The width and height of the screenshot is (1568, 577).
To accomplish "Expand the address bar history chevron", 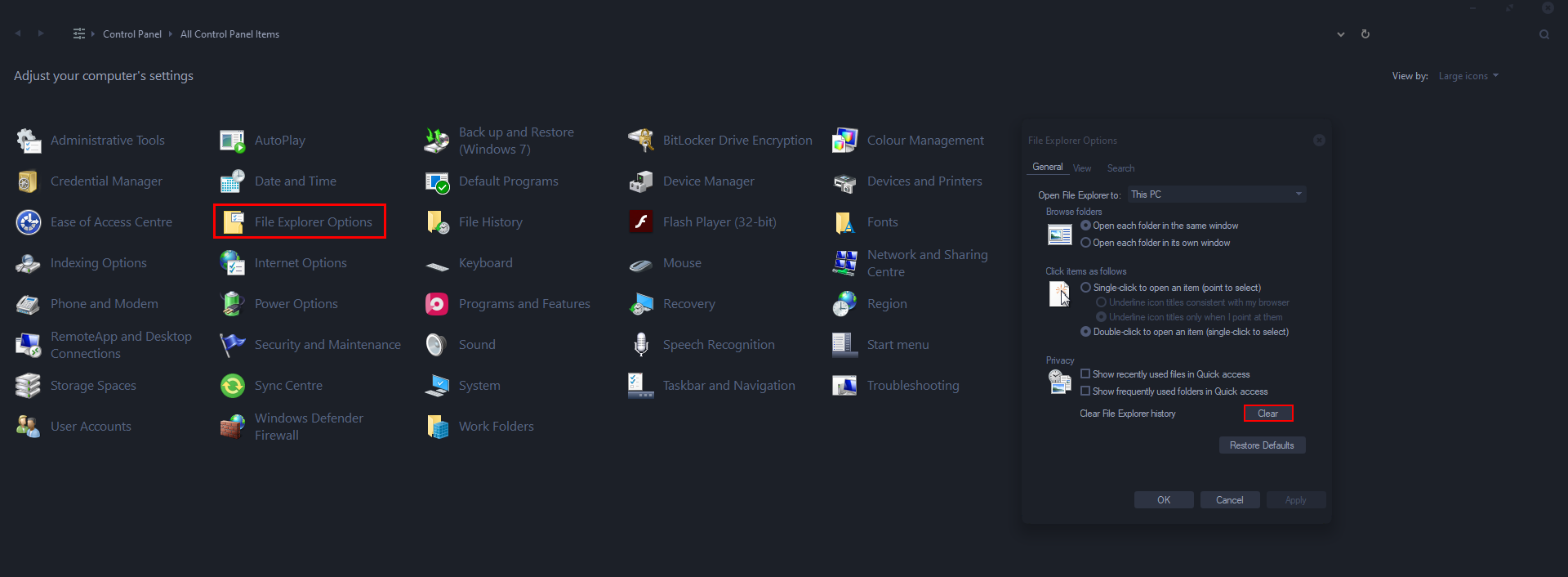I will pyautogui.click(x=1341, y=34).
